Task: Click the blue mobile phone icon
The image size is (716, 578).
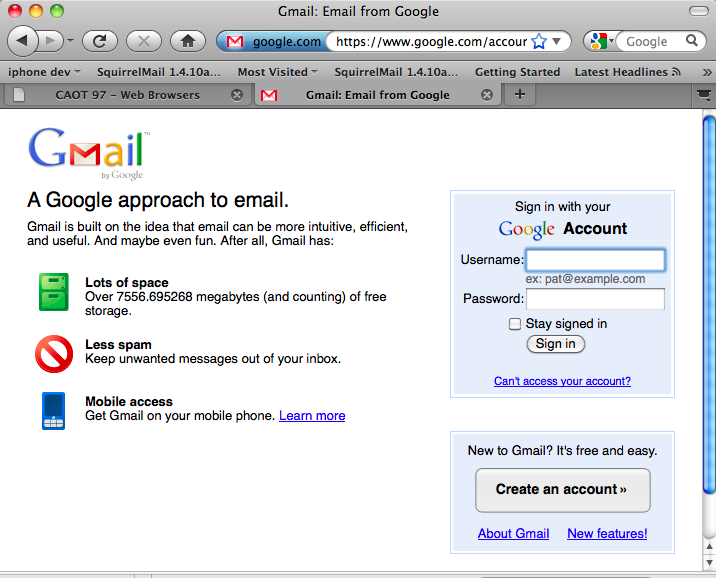Action: (x=53, y=411)
